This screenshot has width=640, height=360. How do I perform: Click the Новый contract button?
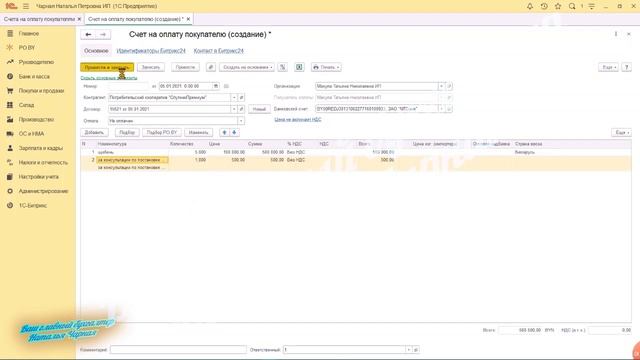[259, 109]
